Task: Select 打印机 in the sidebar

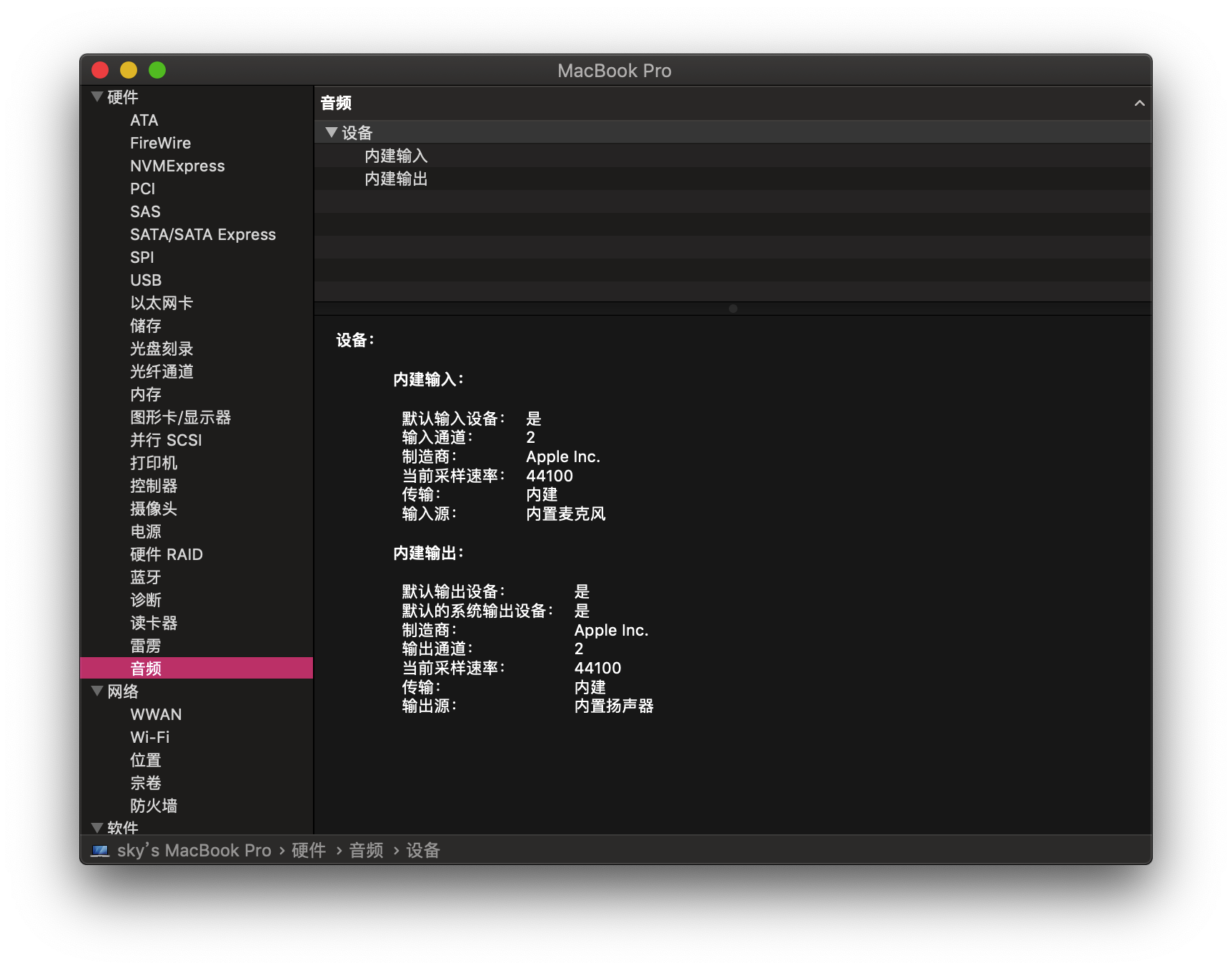Action: click(197, 463)
